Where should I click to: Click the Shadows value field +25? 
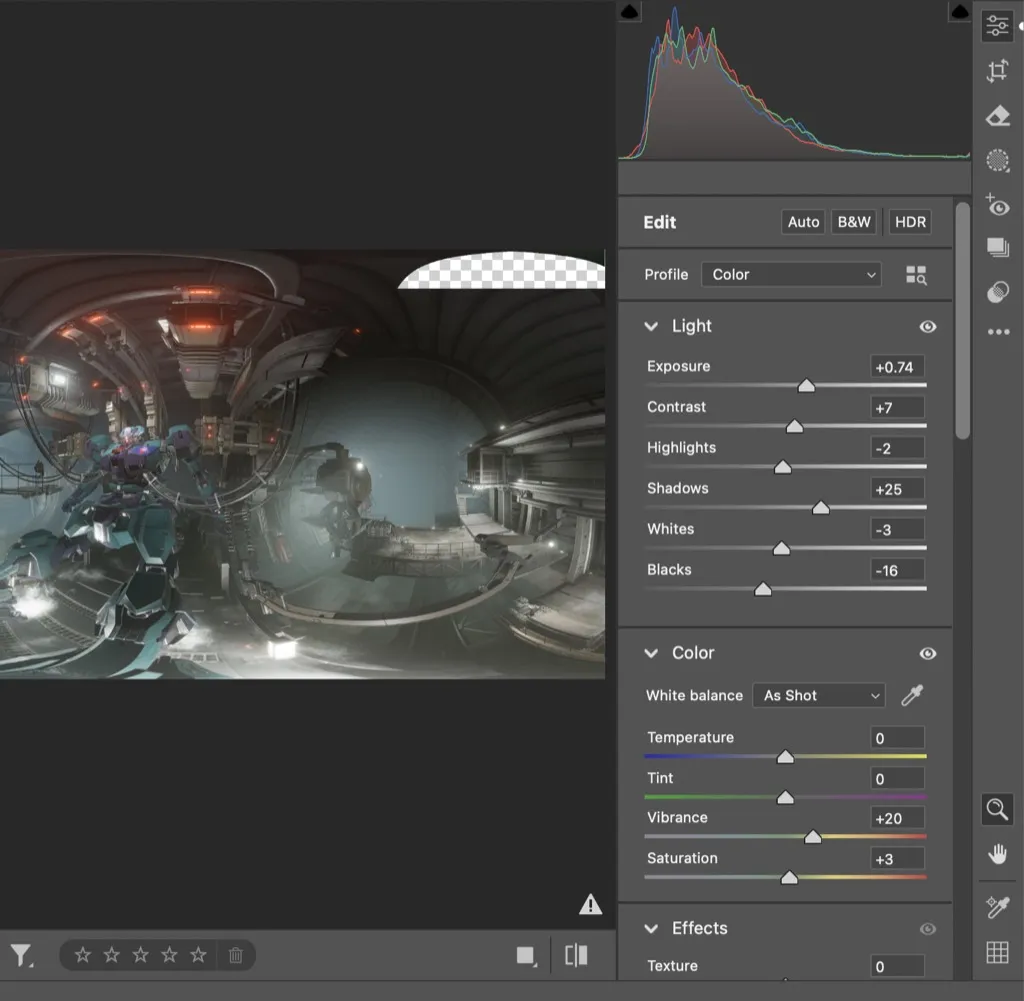click(897, 489)
